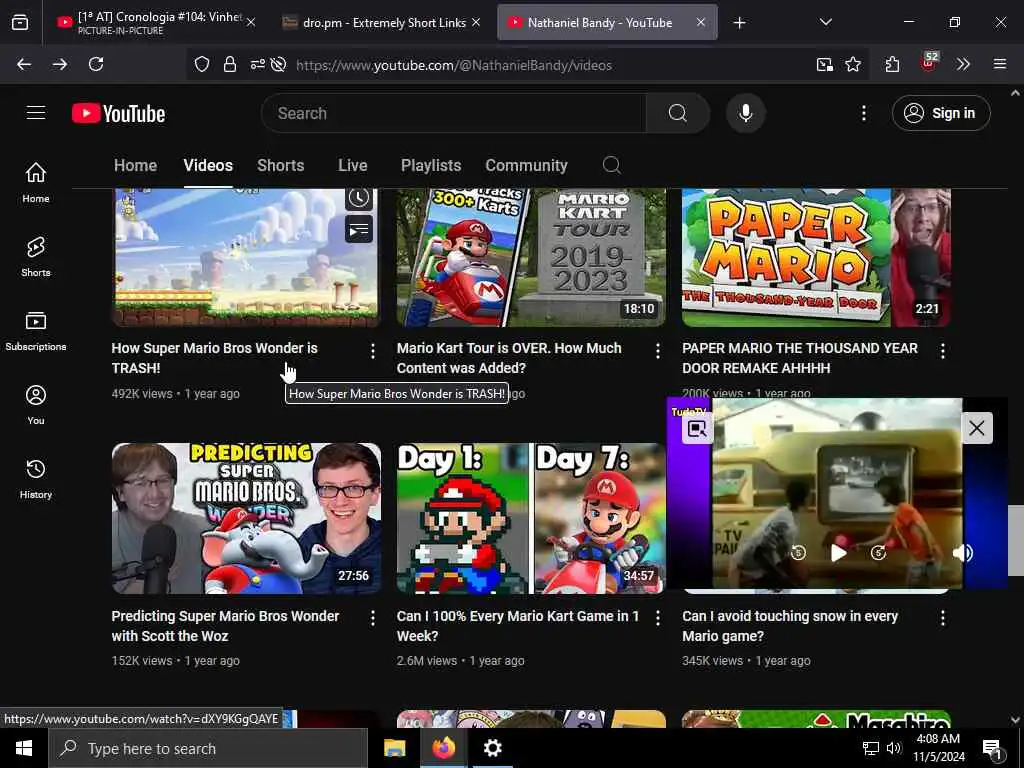
Task: Go forward in Firefox history
Action: pos(59,64)
